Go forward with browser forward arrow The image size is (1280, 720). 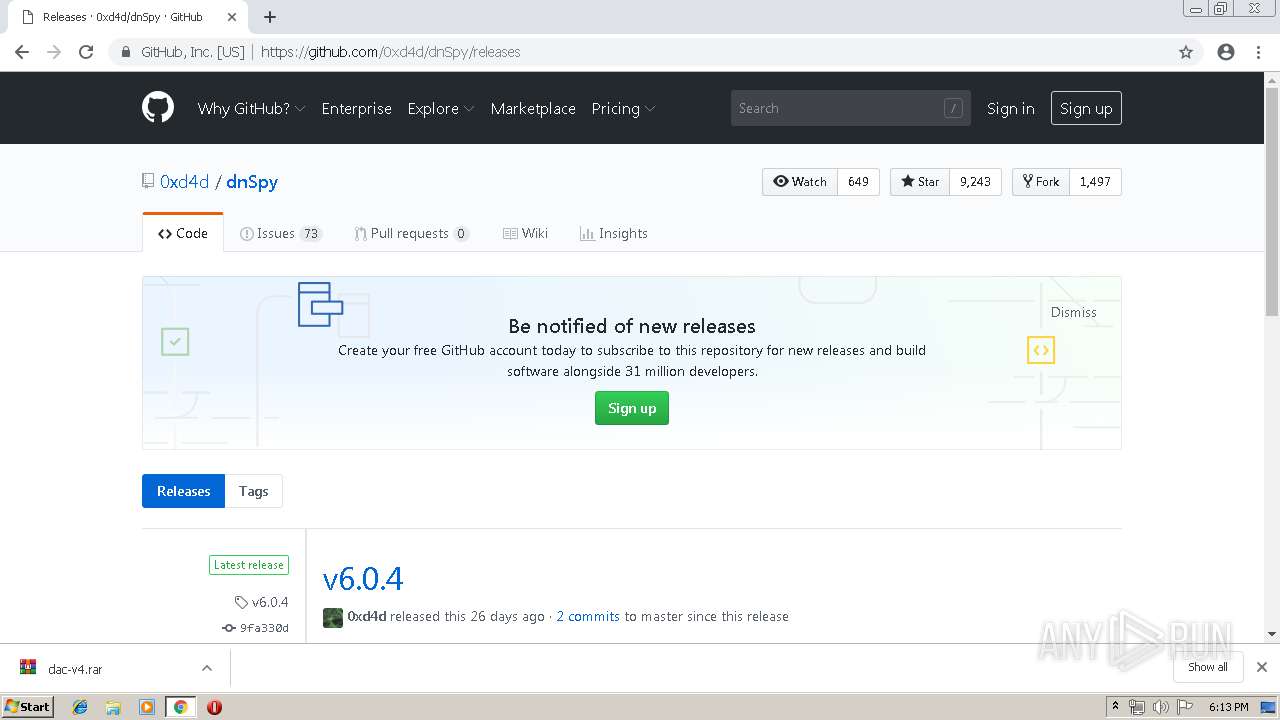pos(54,52)
